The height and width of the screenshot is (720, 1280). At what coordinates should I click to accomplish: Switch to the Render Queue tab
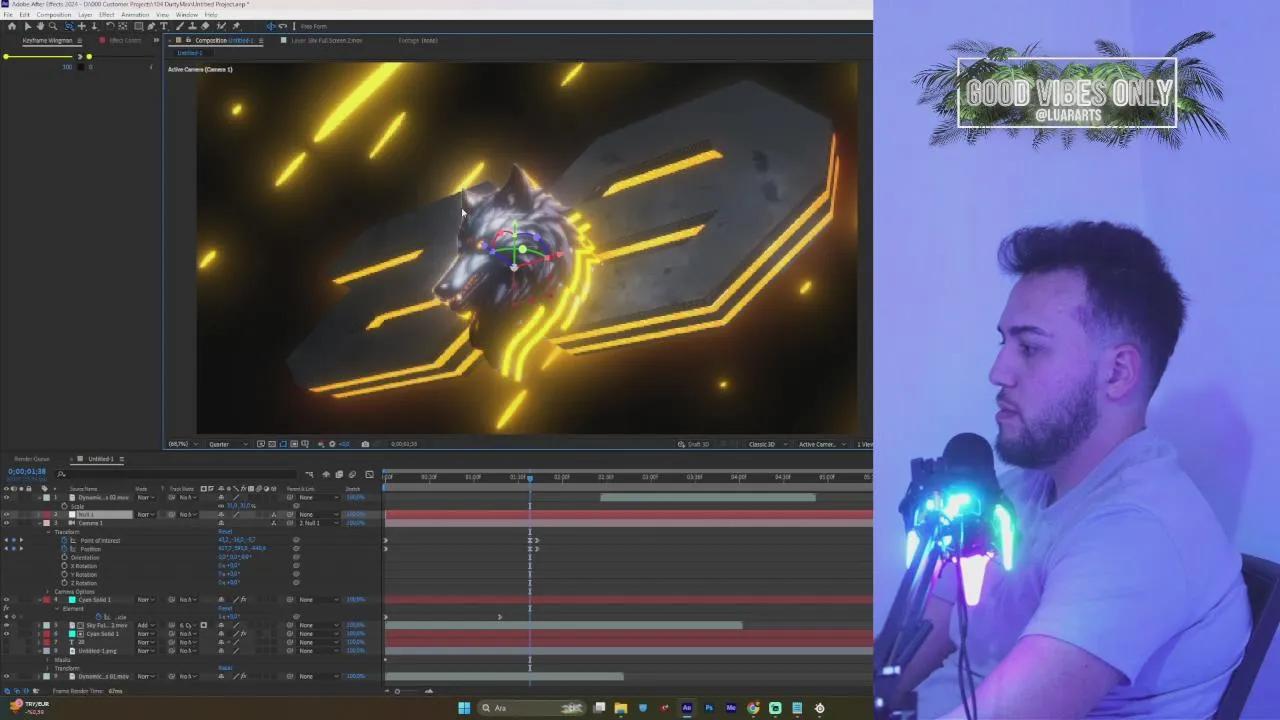pyautogui.click(x=32, y=459)
